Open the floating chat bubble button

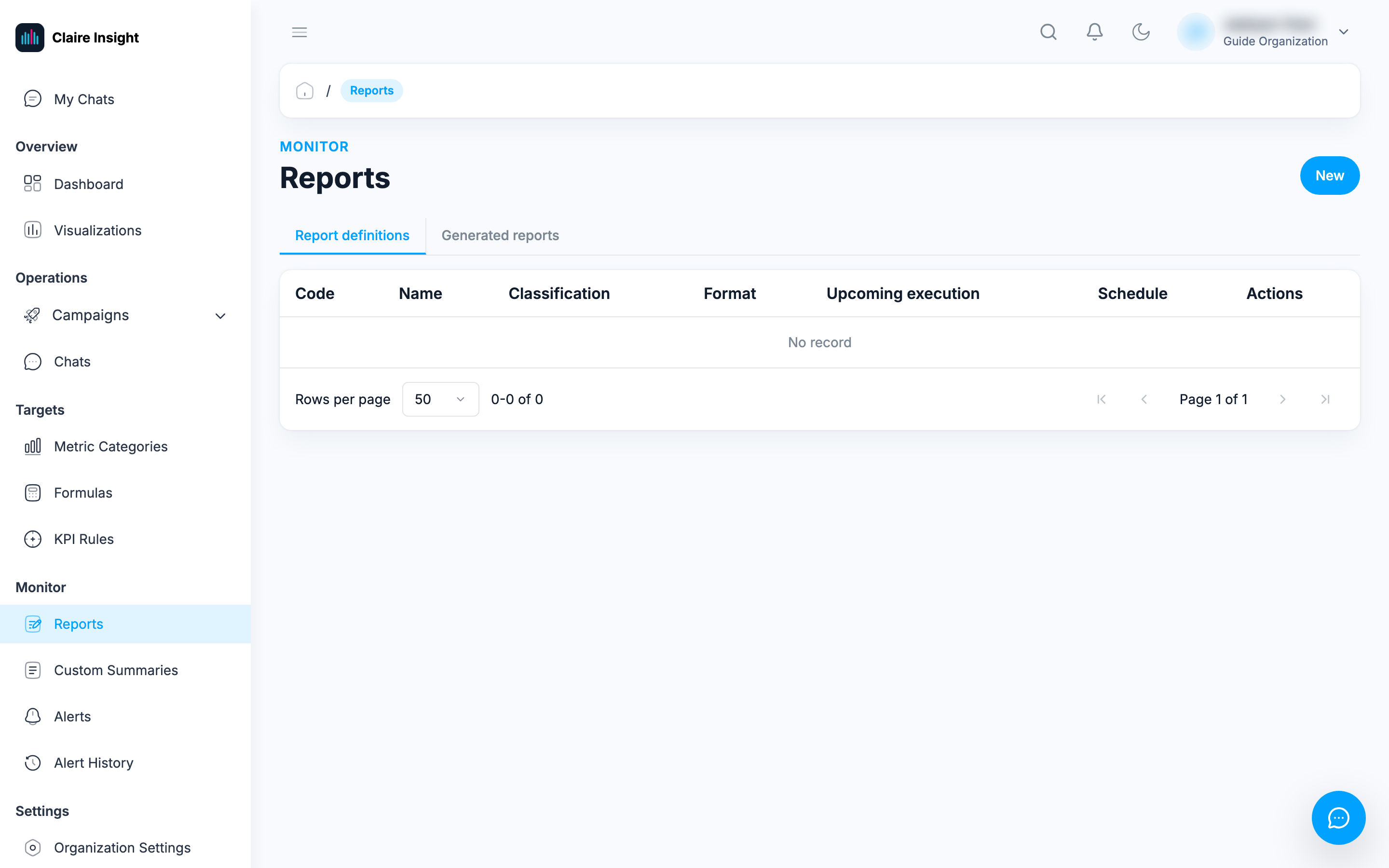(1338, 817)
